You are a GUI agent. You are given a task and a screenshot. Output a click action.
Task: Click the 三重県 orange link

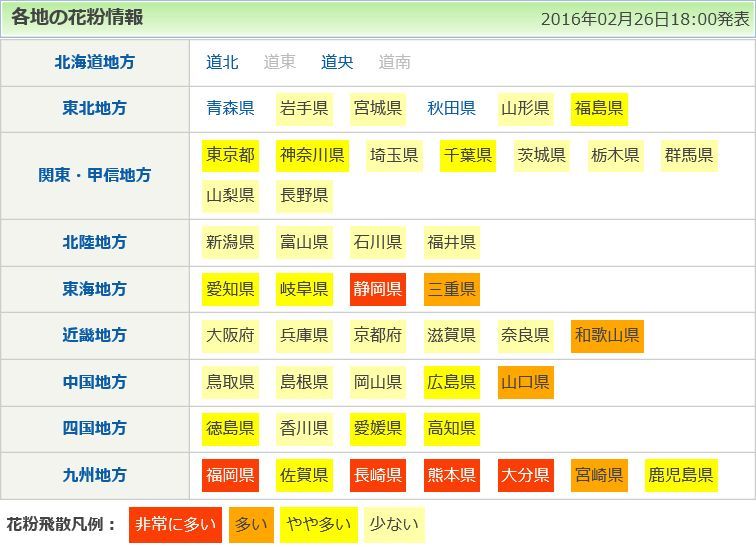click(451, 289)
